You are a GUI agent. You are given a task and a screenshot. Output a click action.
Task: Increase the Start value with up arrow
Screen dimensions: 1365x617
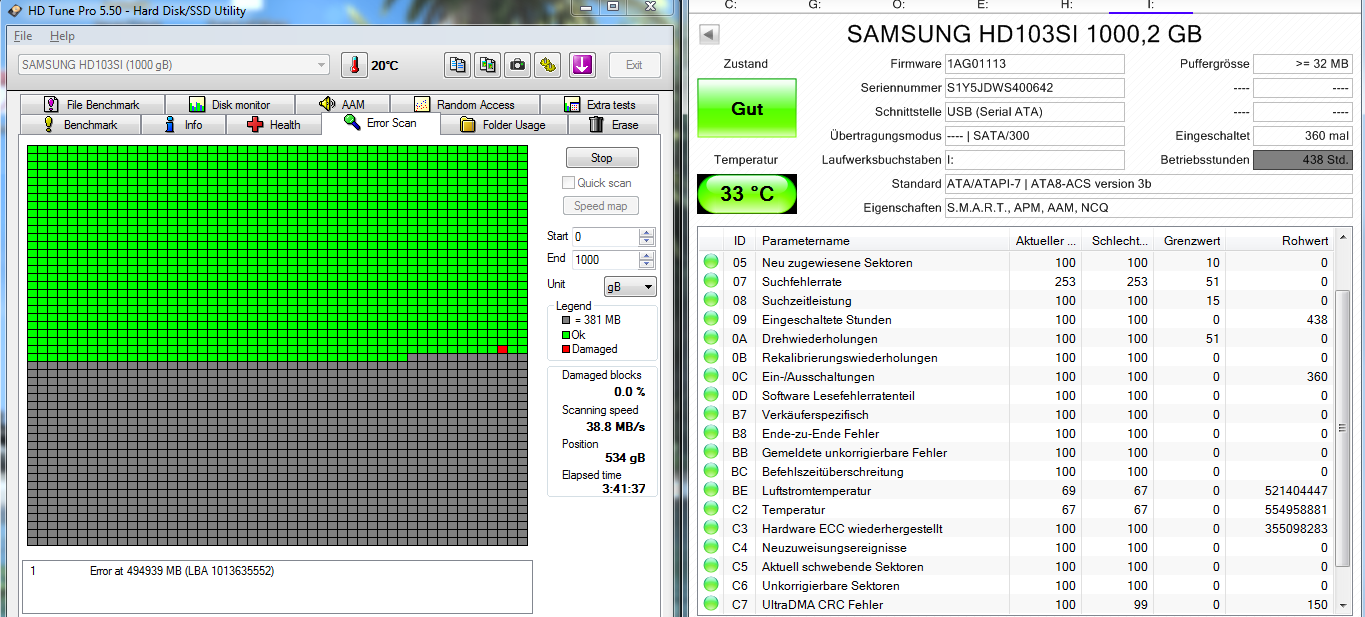click(x=646, y=233)
